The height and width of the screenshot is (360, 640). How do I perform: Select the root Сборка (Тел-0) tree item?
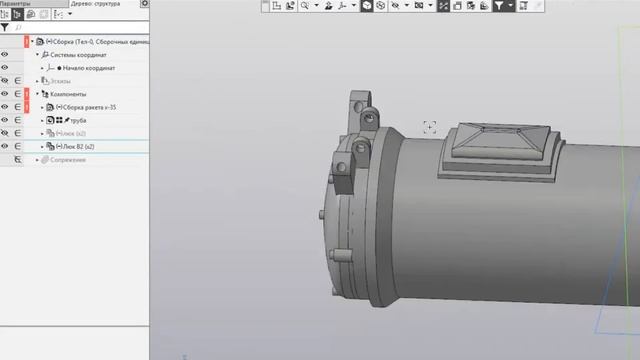97,42
